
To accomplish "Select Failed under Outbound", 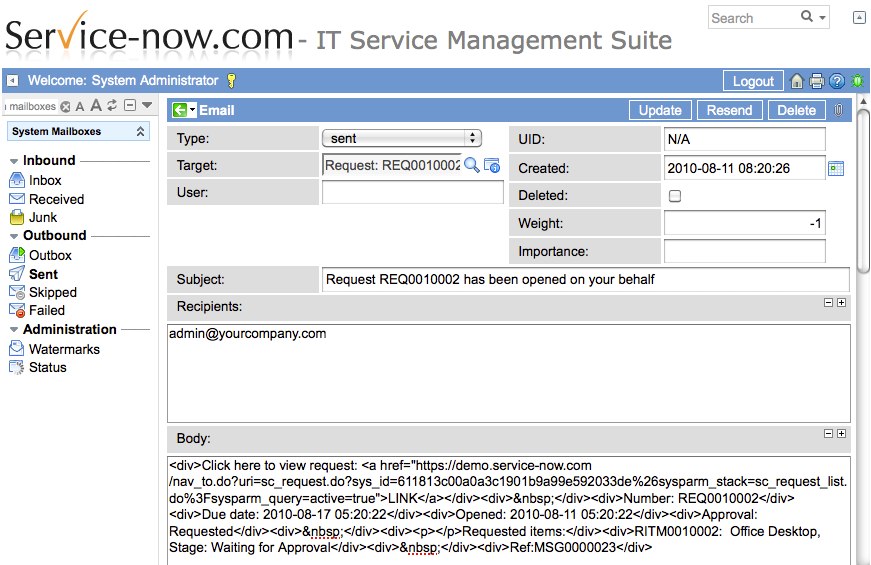I will (46, 310).
